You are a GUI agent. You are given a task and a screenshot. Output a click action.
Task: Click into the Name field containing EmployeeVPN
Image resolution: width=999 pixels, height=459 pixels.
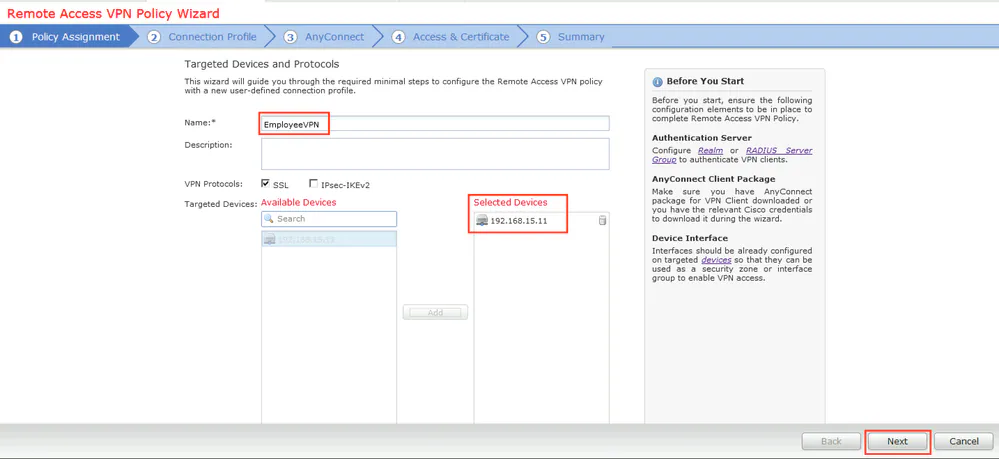tap(434, 124)
